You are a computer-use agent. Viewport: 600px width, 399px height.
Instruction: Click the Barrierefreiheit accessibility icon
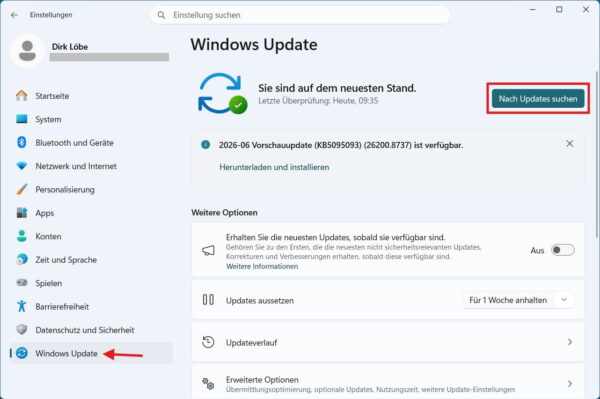22,306
